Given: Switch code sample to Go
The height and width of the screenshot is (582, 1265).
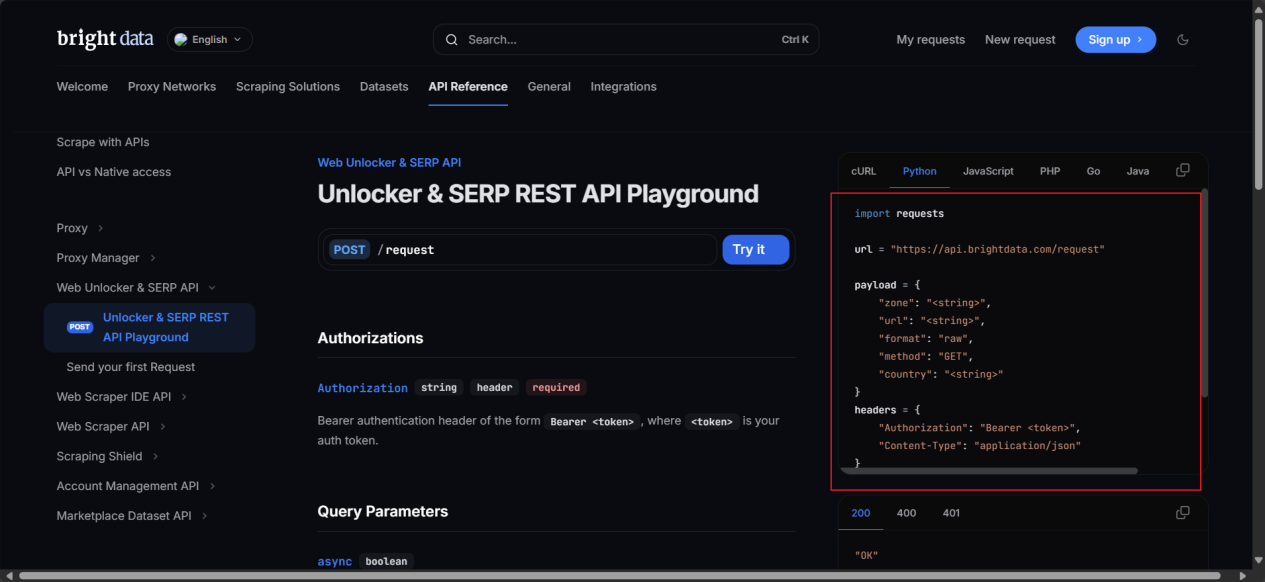Looking at the screenshot, I should click(x=1094, y=171).
